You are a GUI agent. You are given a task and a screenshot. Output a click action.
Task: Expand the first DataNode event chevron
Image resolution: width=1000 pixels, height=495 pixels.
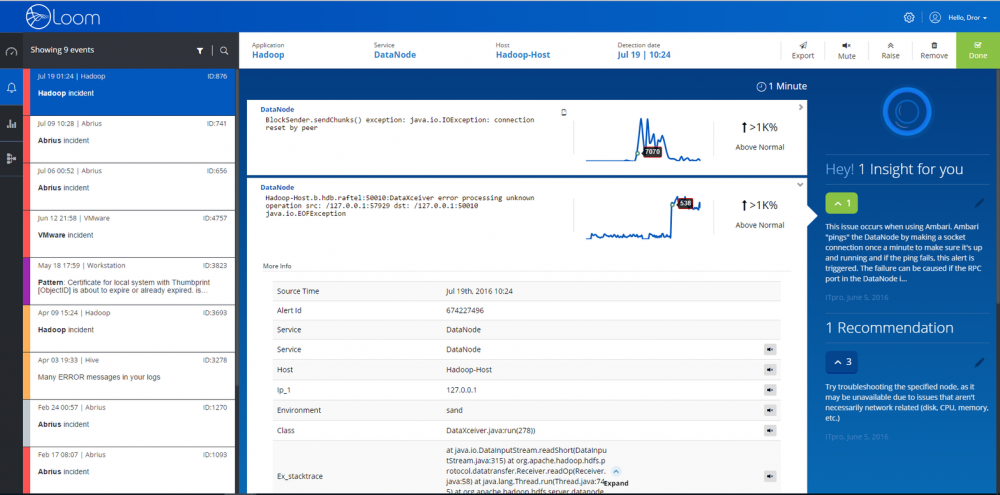pos(800,107)
